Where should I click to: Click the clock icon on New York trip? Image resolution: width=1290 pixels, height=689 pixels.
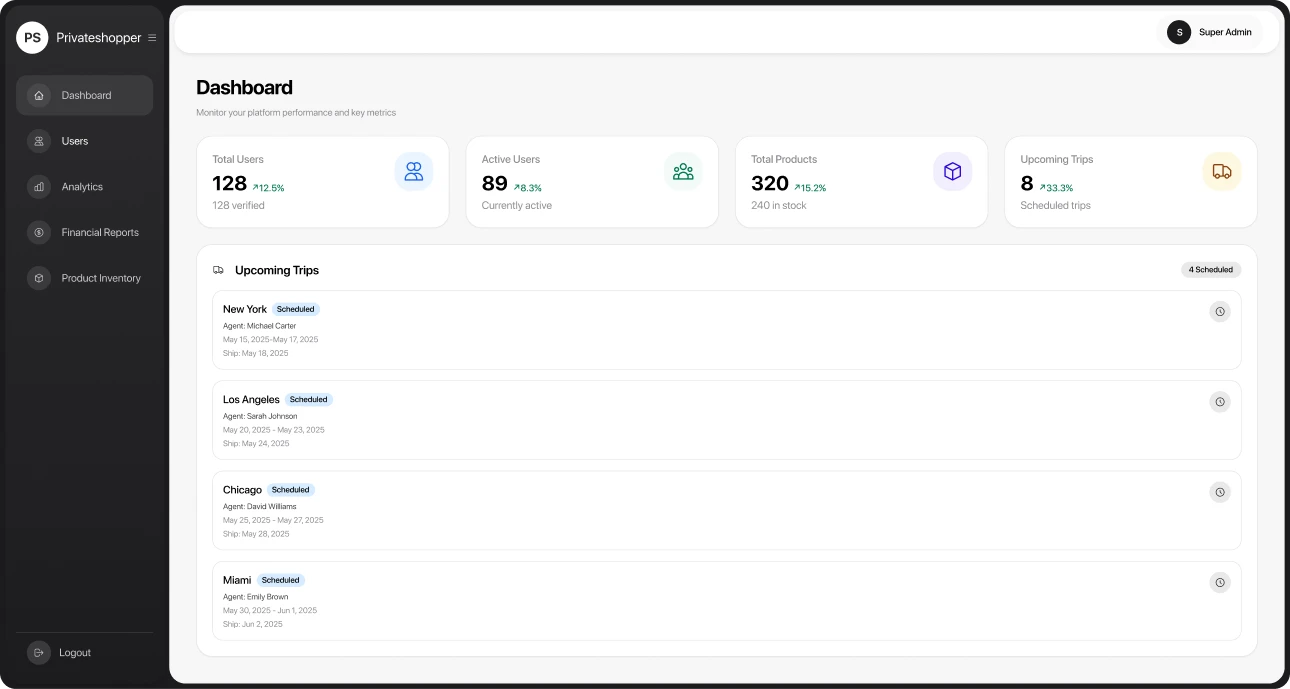1220,312
